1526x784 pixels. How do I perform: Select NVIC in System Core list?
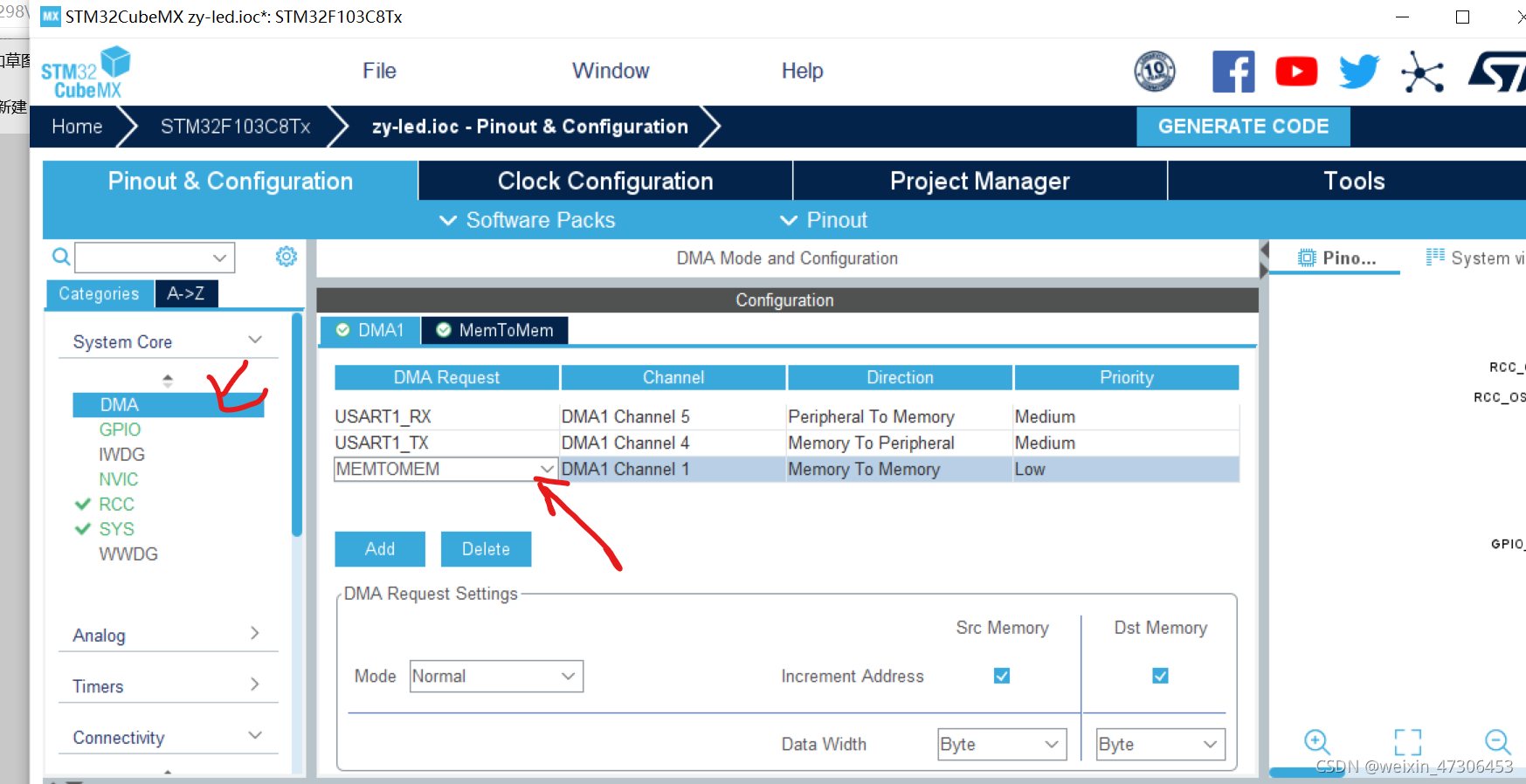pyautogui.click(x=119, y=479)
